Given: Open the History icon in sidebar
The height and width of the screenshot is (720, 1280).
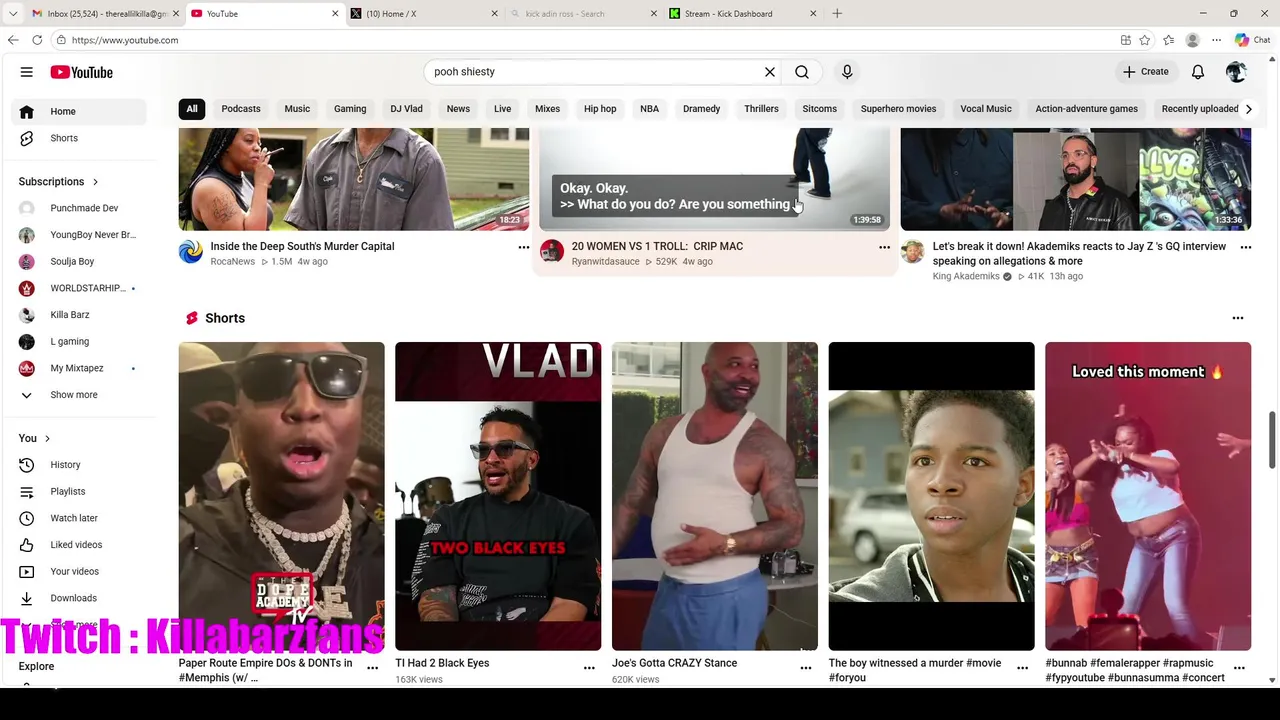Looking at the screenshot, I should click(x=27, y=465).
